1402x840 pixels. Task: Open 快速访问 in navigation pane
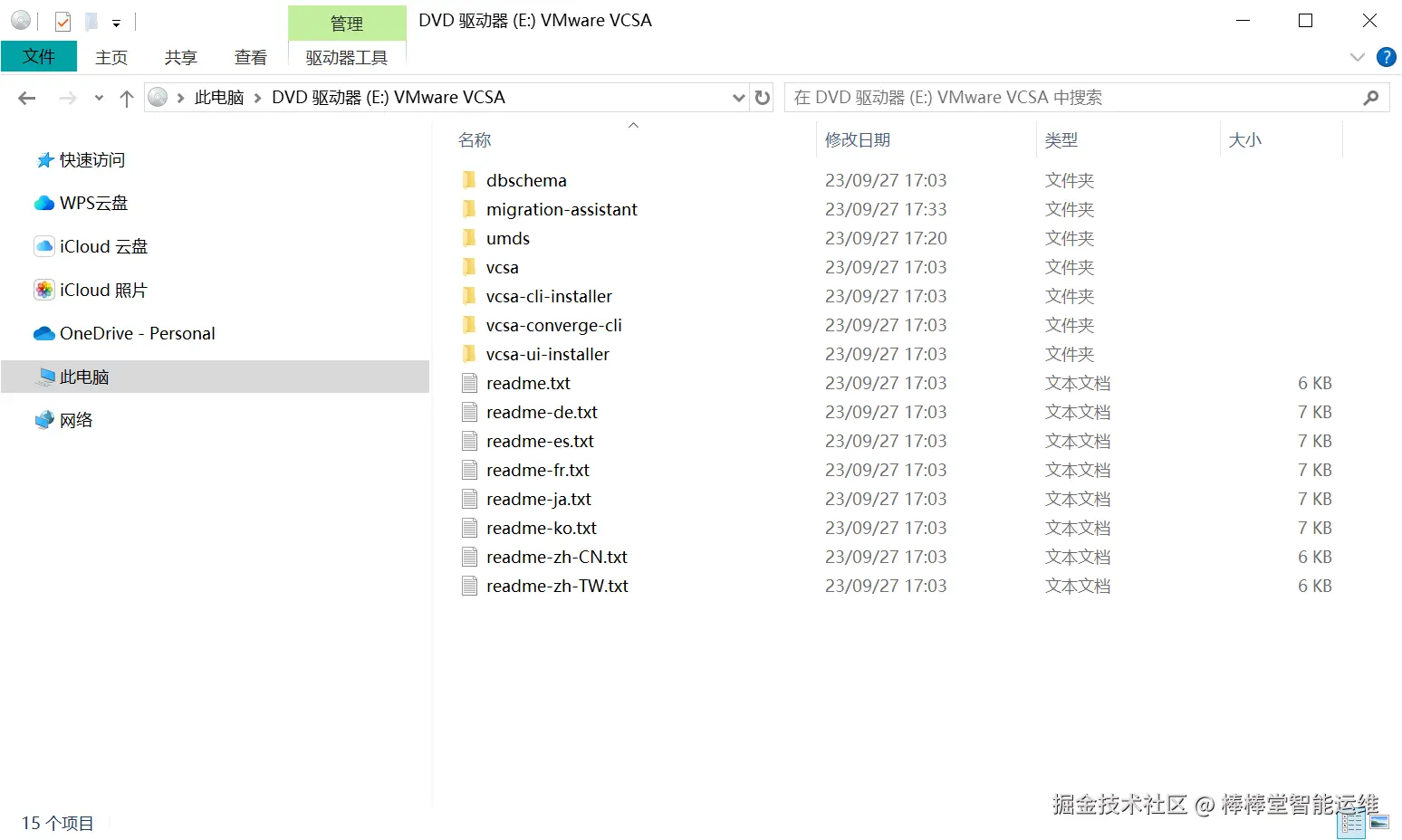92,160
